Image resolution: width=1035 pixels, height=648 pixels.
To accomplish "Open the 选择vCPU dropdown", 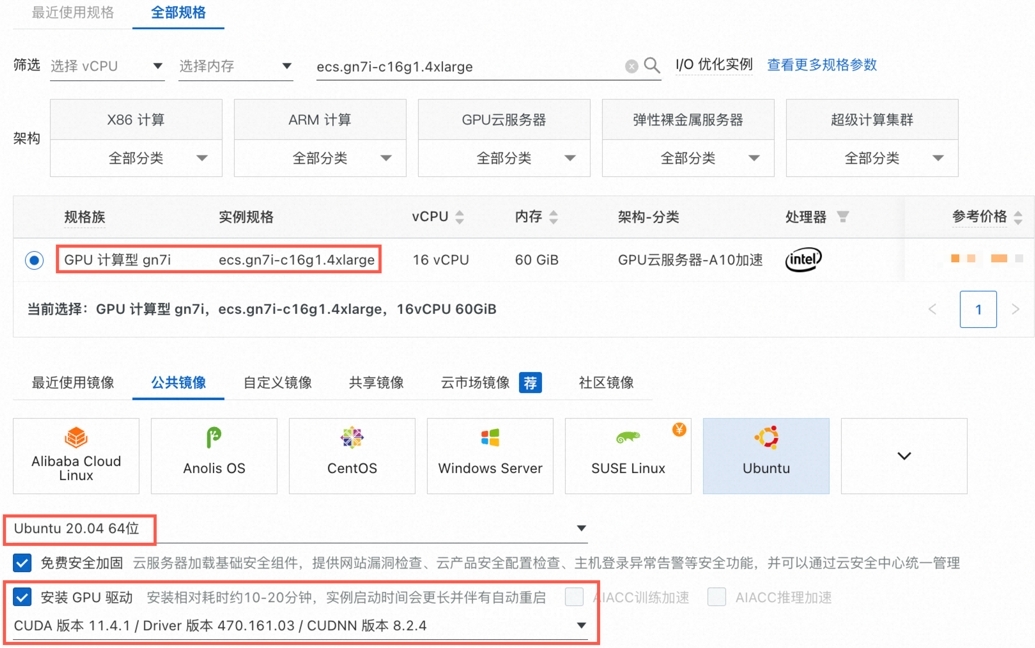I will [x=105, y=66].
